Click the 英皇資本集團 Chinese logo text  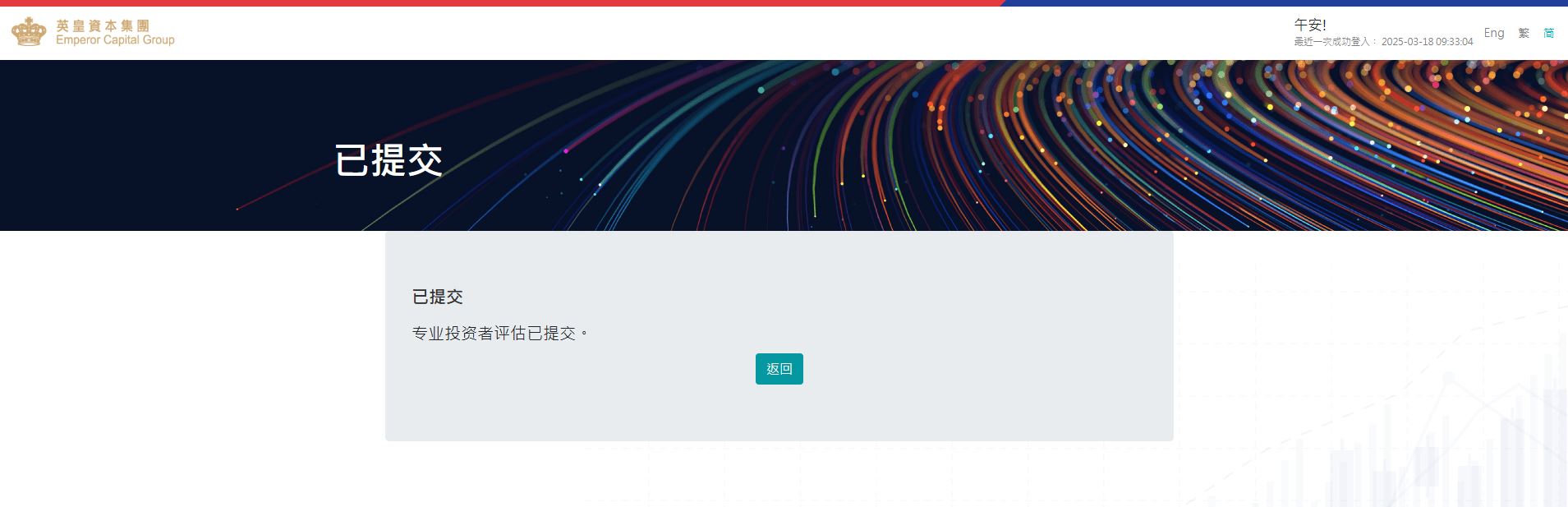click(x=103, y=25)
